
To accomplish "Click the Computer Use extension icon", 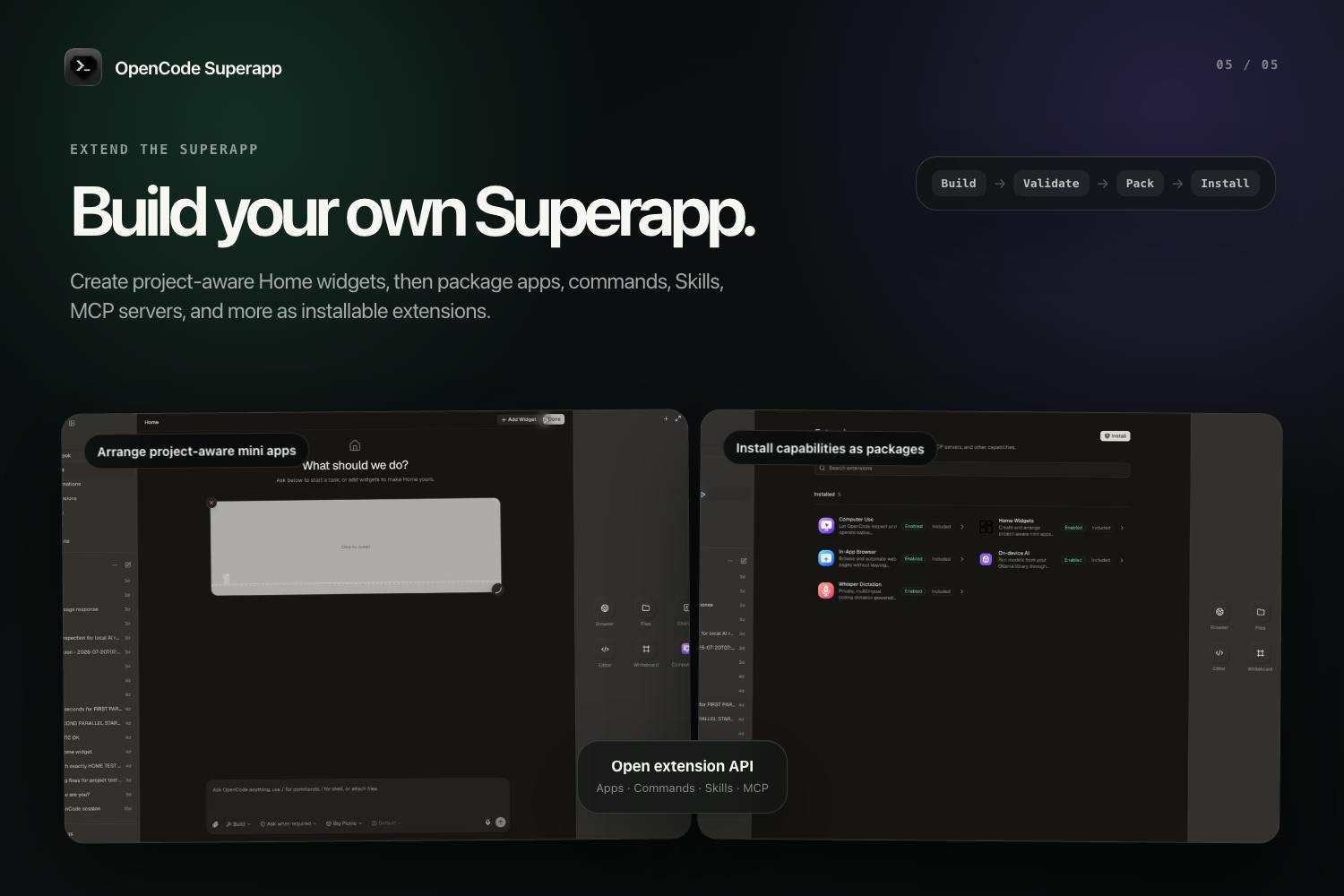I will click(x=826, y=526).
